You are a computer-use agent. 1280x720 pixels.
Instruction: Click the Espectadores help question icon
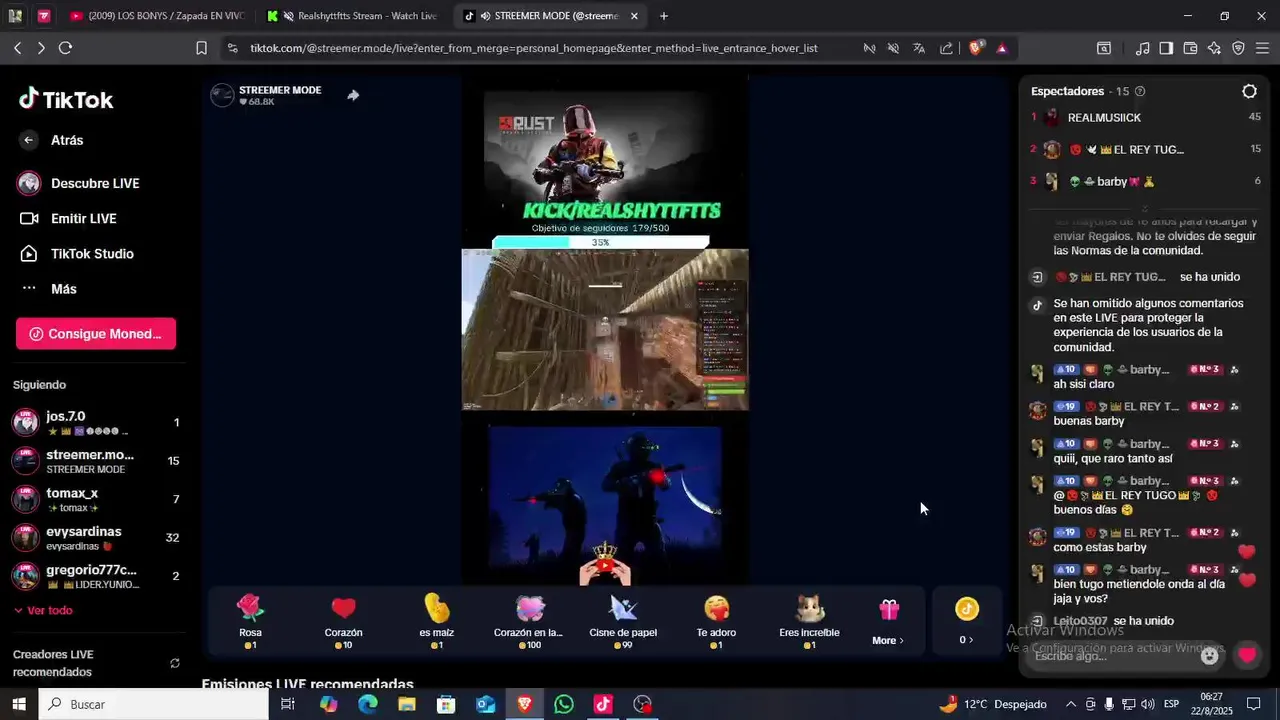[1140, 91]
